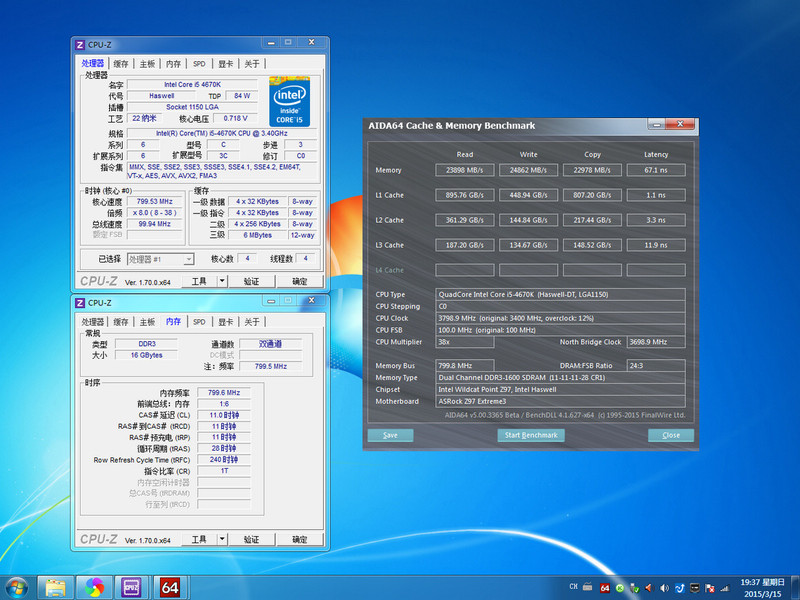Click the Save button in AIDA64
Screen dimensions: 800x600
(390, 435)
